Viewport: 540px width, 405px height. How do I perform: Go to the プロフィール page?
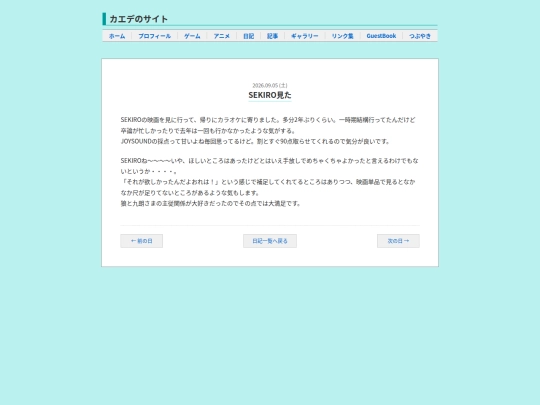pyautogui.click(x=155, y=36)
